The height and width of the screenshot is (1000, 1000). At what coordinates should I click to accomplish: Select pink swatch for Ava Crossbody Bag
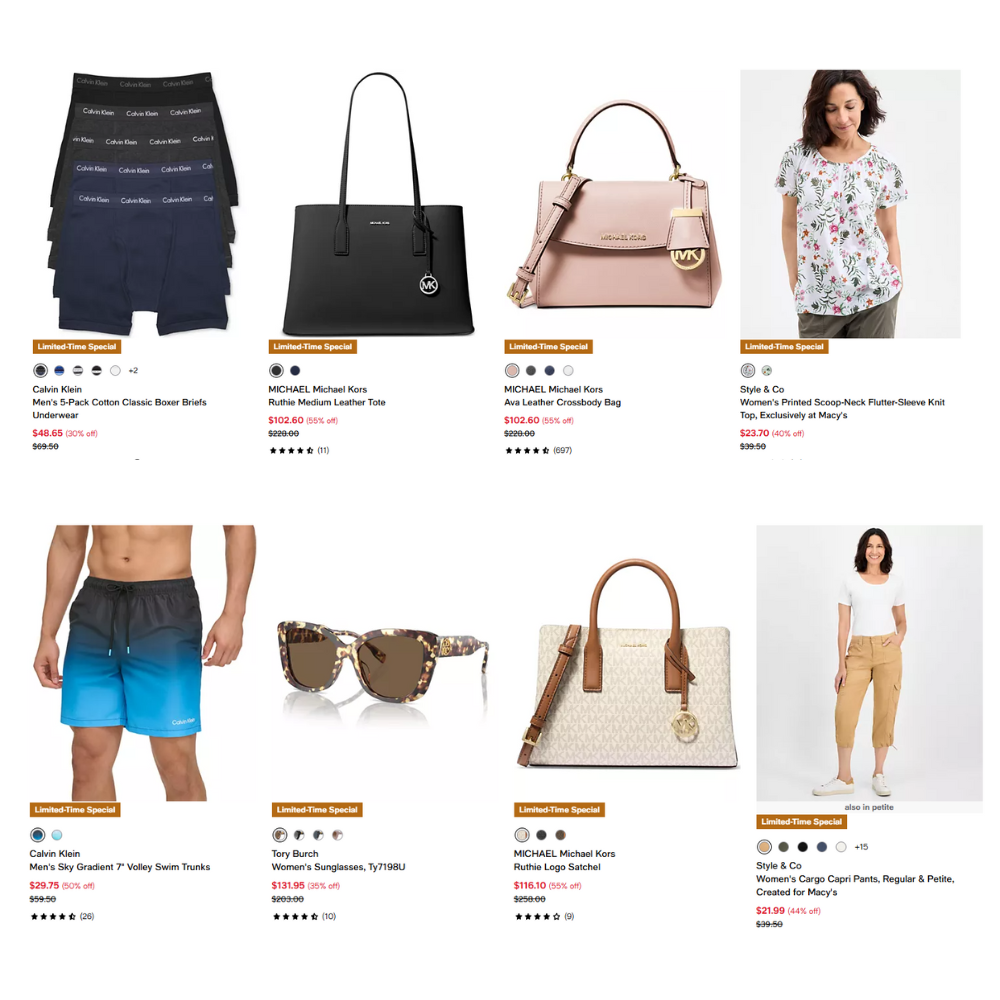pos(511,371)
